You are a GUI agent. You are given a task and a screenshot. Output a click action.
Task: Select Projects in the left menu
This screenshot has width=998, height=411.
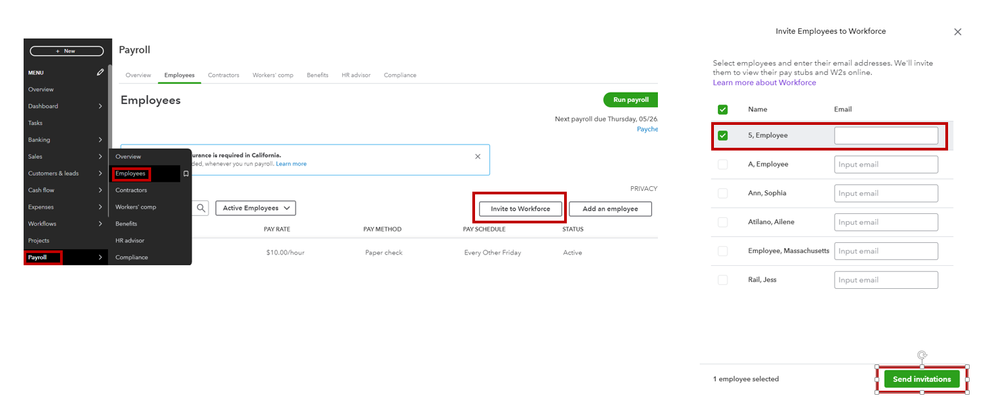[38, 240]
